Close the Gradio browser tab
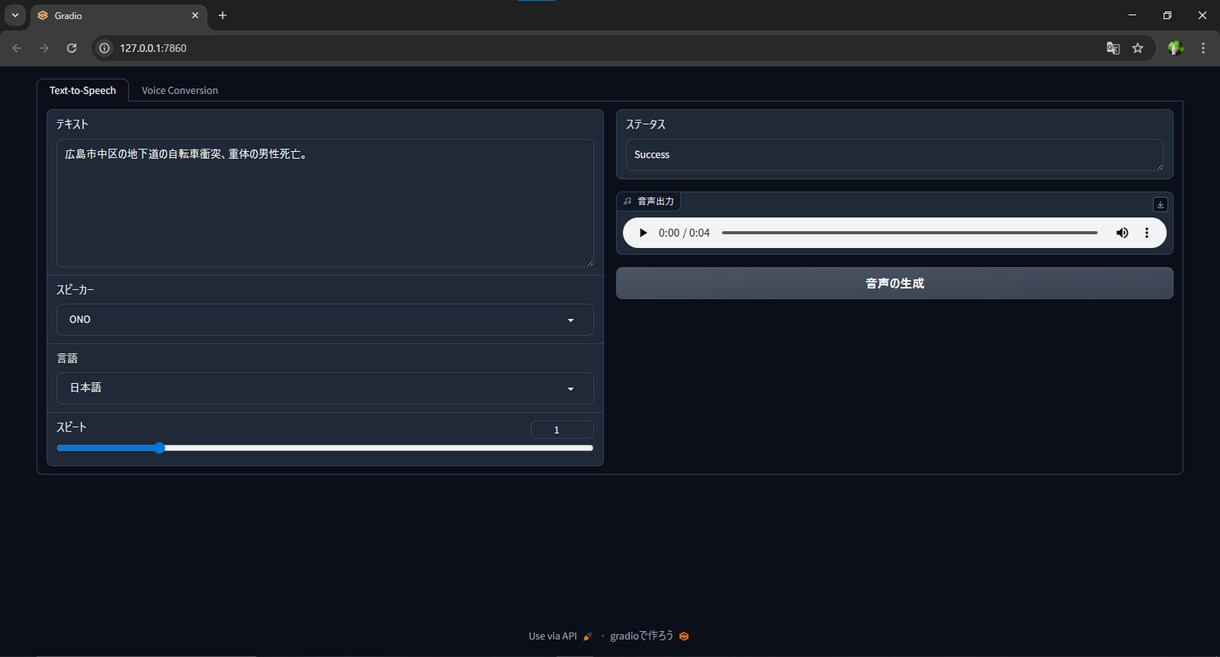Image resolution: width=1220 pixels, height=657 pixels. (x=197, y=15)
